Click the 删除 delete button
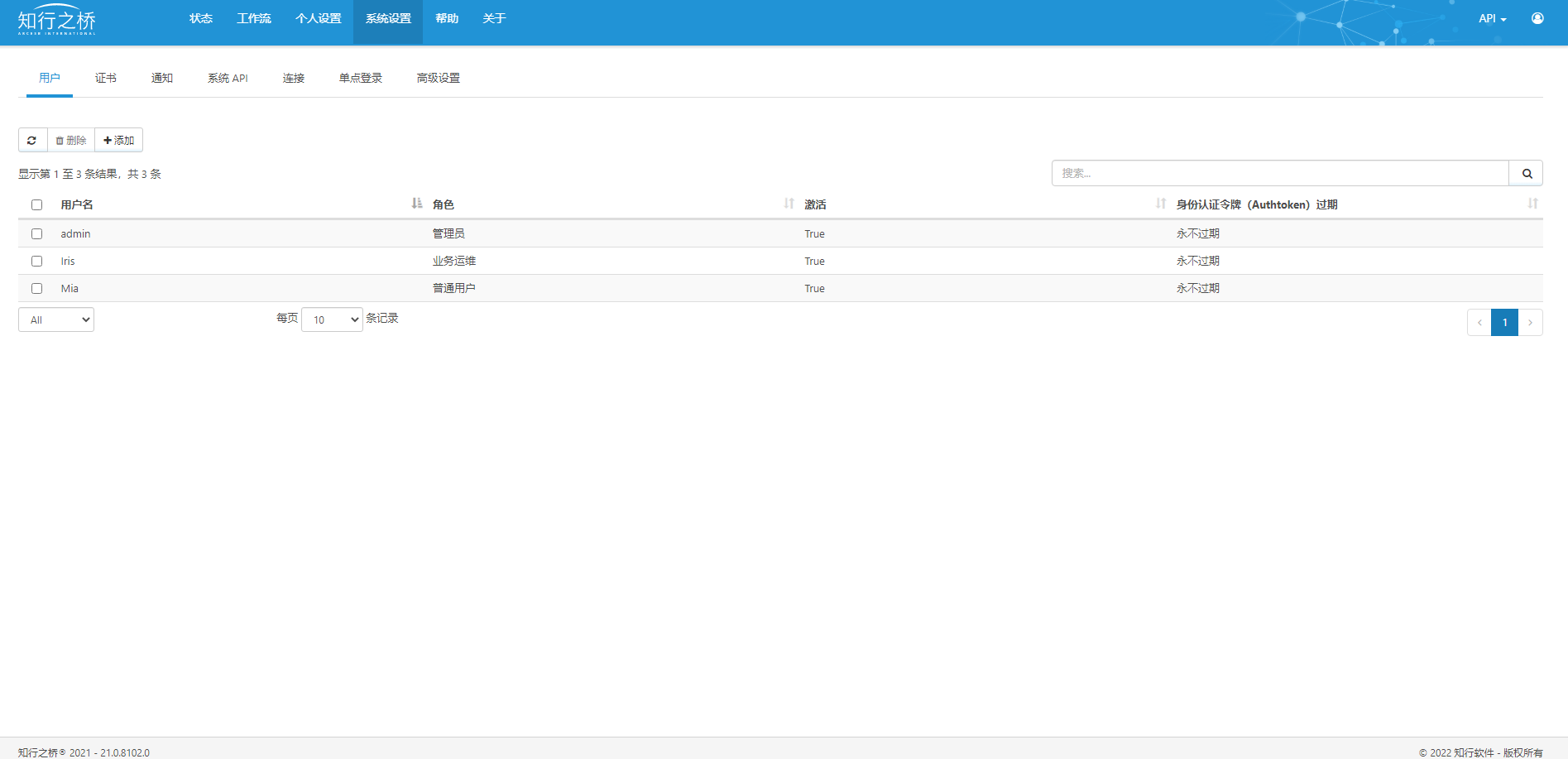Image resolution: width=1568 pixels, height=759 pixels. click(71, 140)
